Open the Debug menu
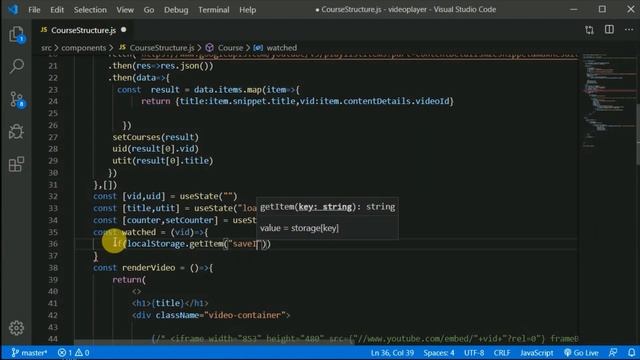640x360 pixels. point(176,9)
